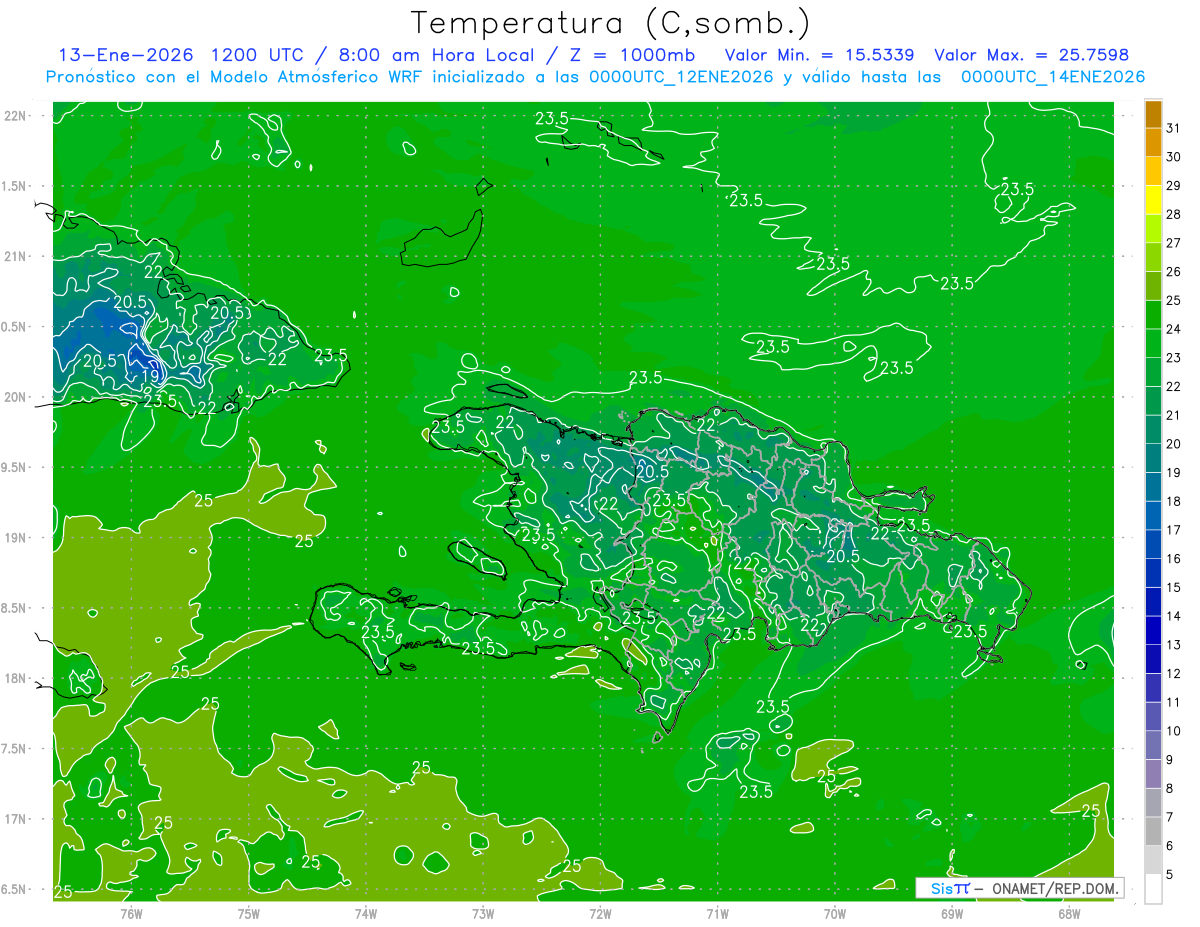Screen dimensions: 1200x927
Task: Click the "31" colorbar scale label
Action: 1173,128
